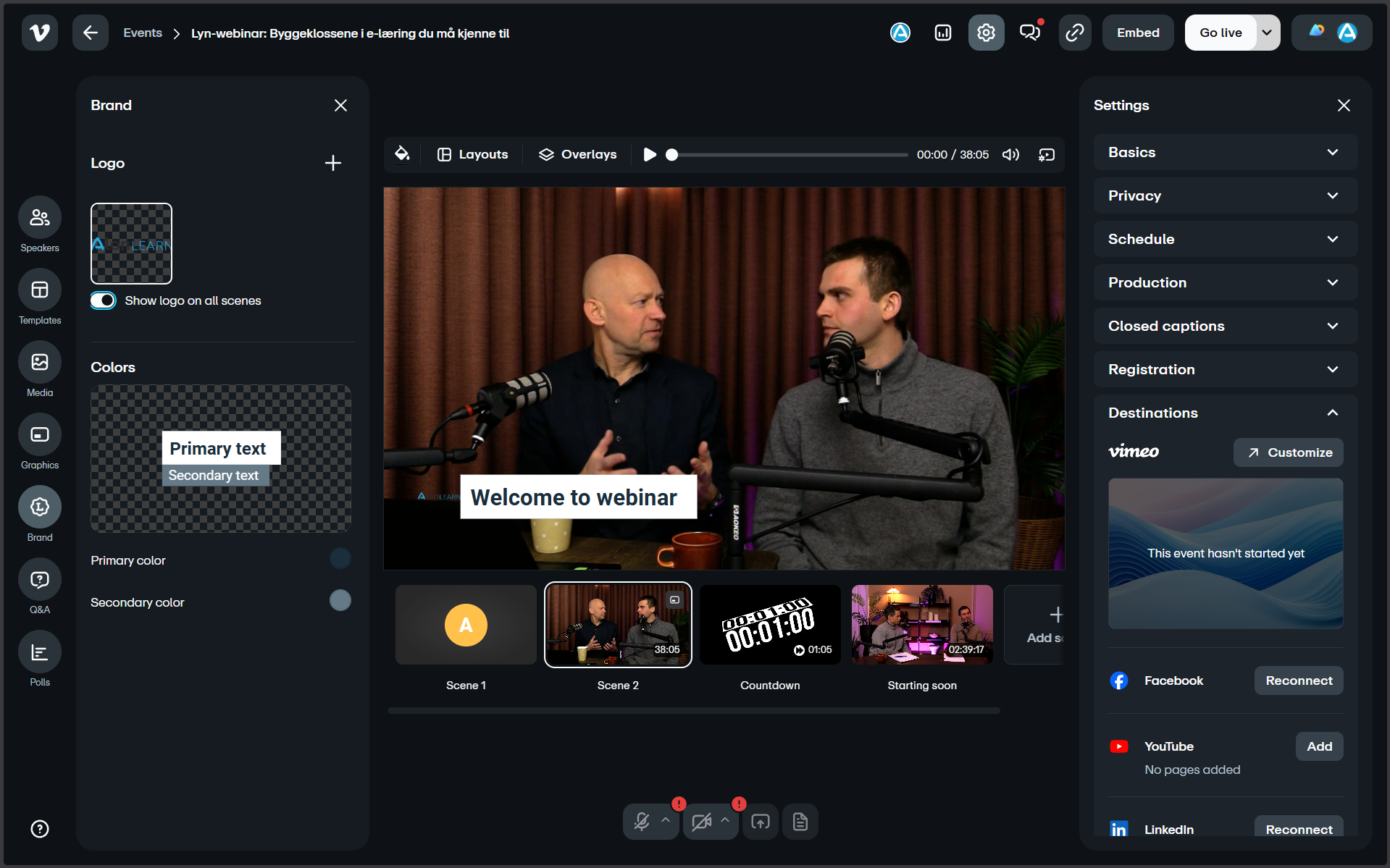1390x868 pixels.
Task: Reconnect the Facebook destination
Action: point(1299,681)
